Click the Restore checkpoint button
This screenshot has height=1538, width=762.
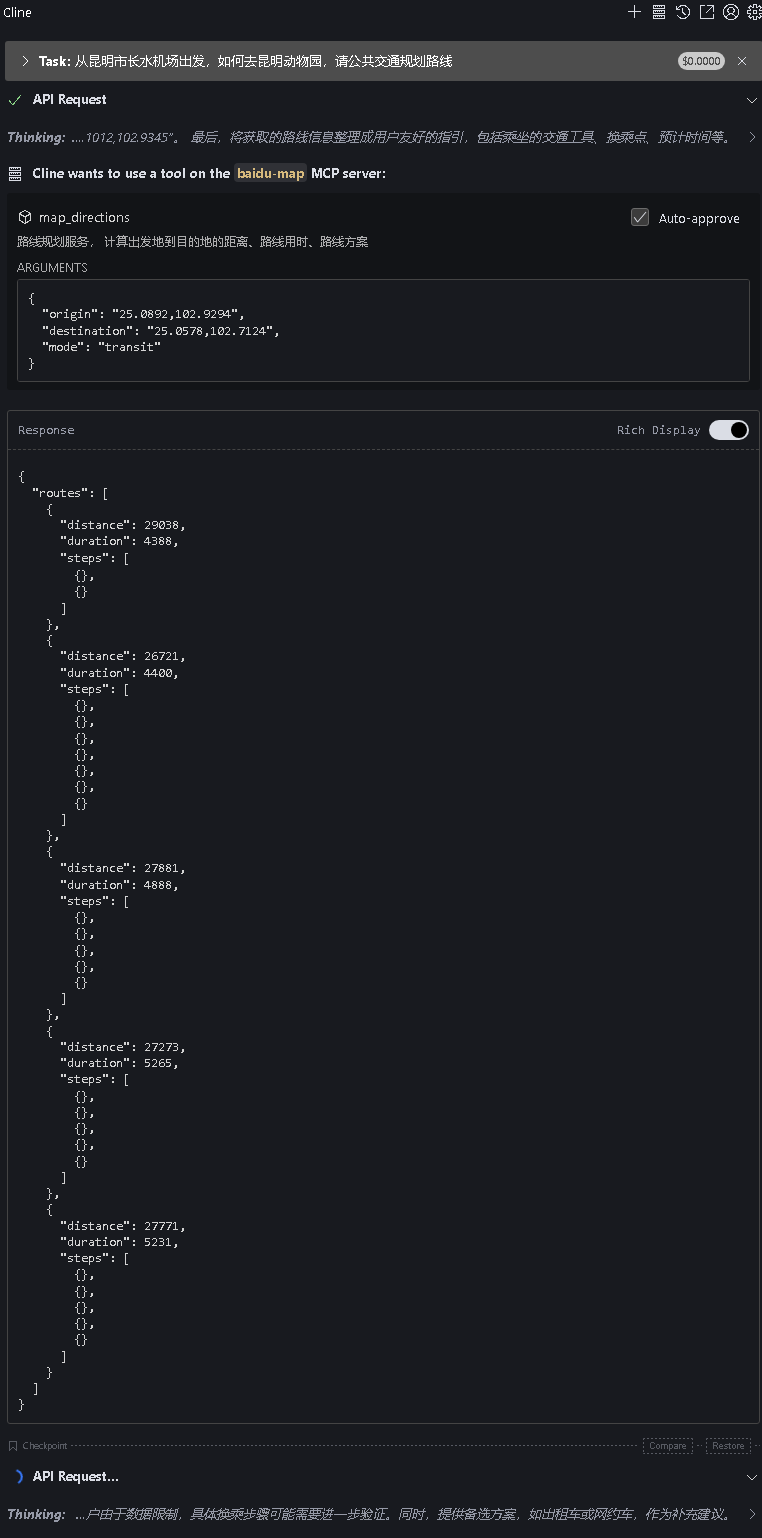pyautogui.click(x=728, y=1446)
